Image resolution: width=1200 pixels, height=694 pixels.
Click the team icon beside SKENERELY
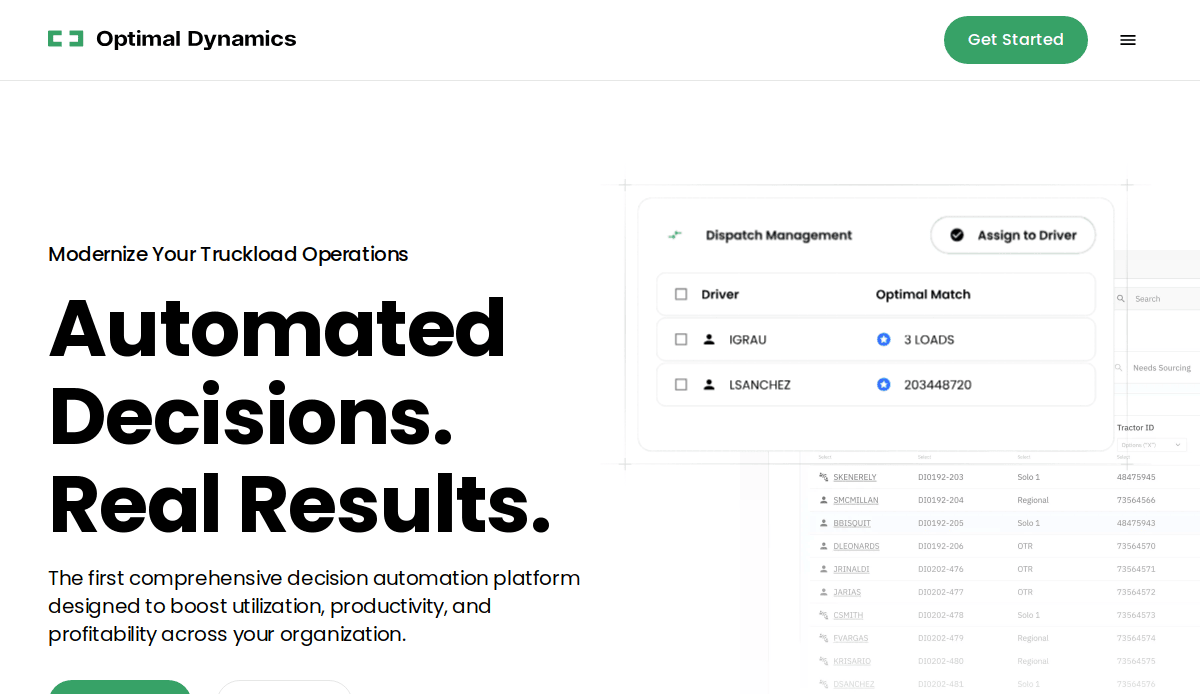823,477
